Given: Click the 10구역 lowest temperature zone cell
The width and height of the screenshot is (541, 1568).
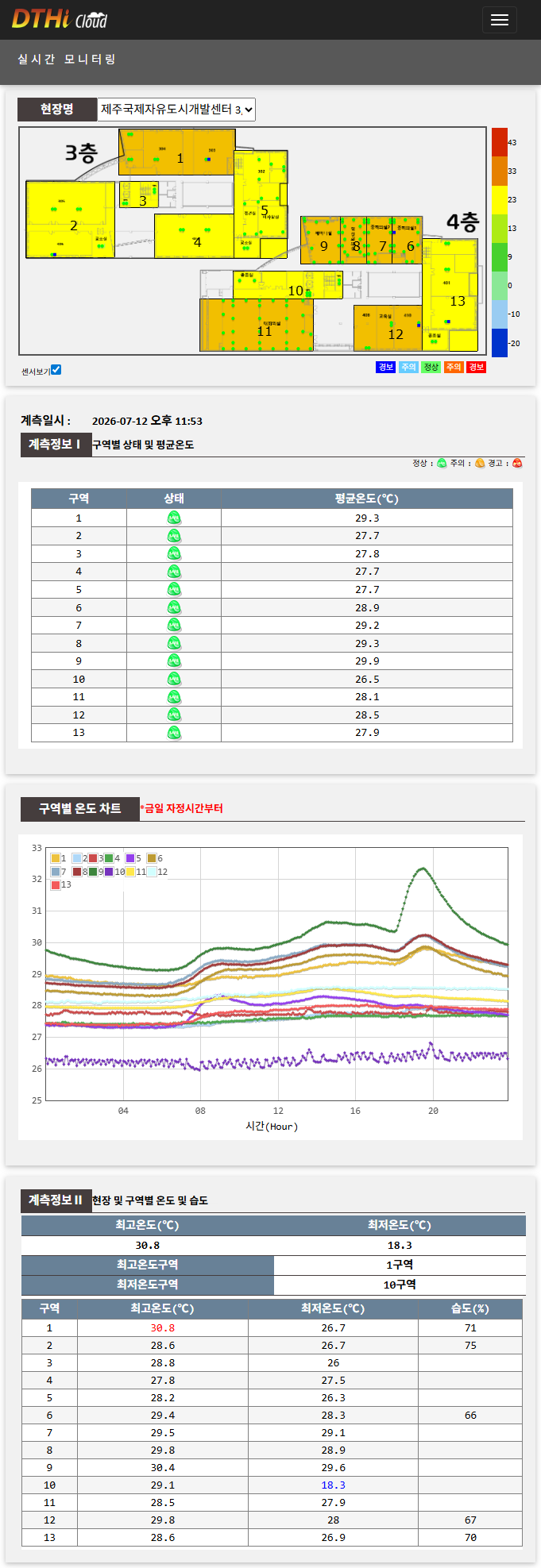Looking at the screenshot, I should tap(400, 1285).
